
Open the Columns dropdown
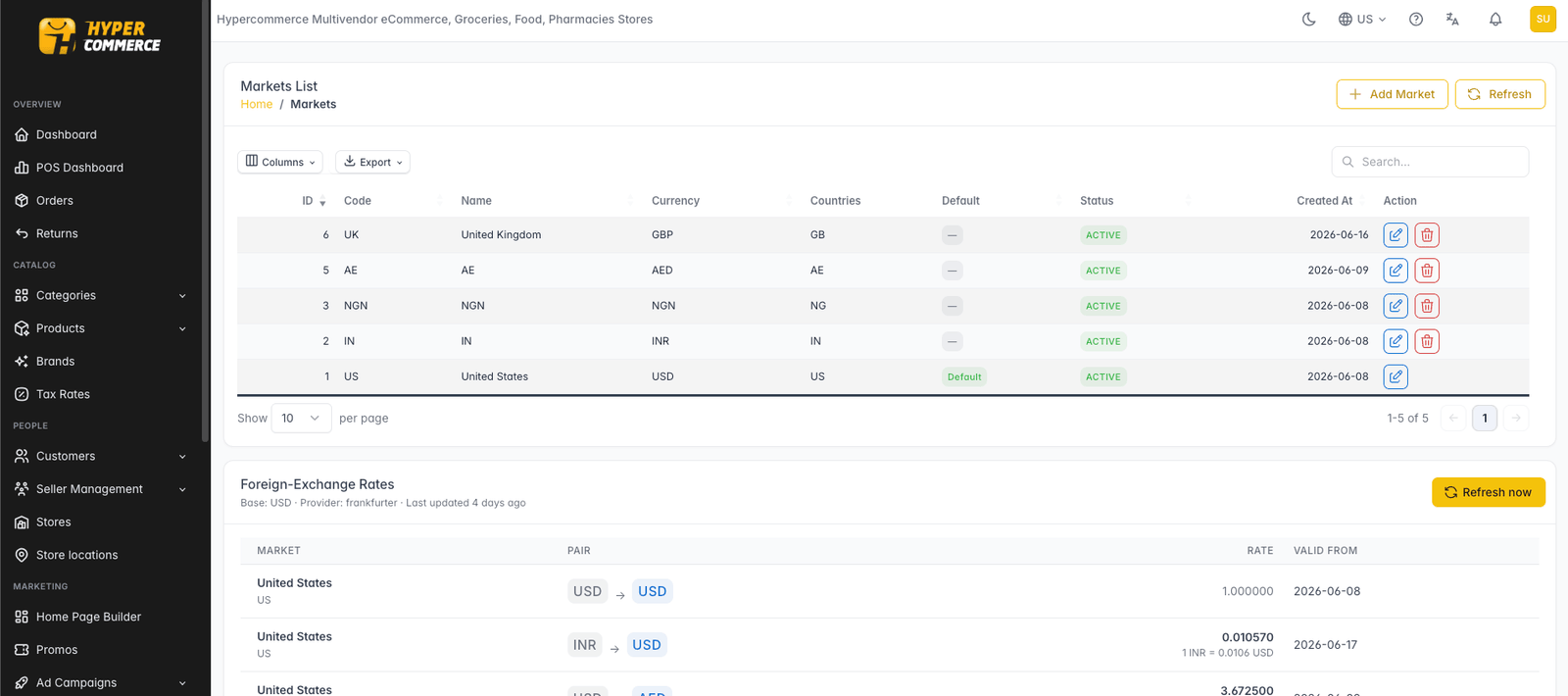tap(280, 162)
